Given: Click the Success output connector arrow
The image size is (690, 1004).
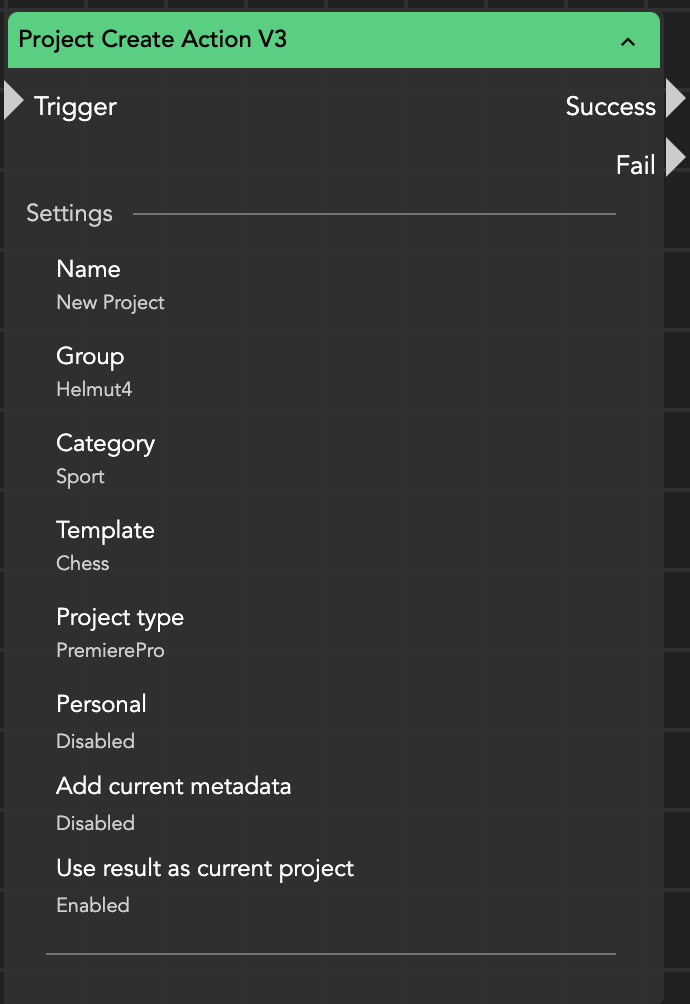Looking at the screenshot, I should [675, 100].
